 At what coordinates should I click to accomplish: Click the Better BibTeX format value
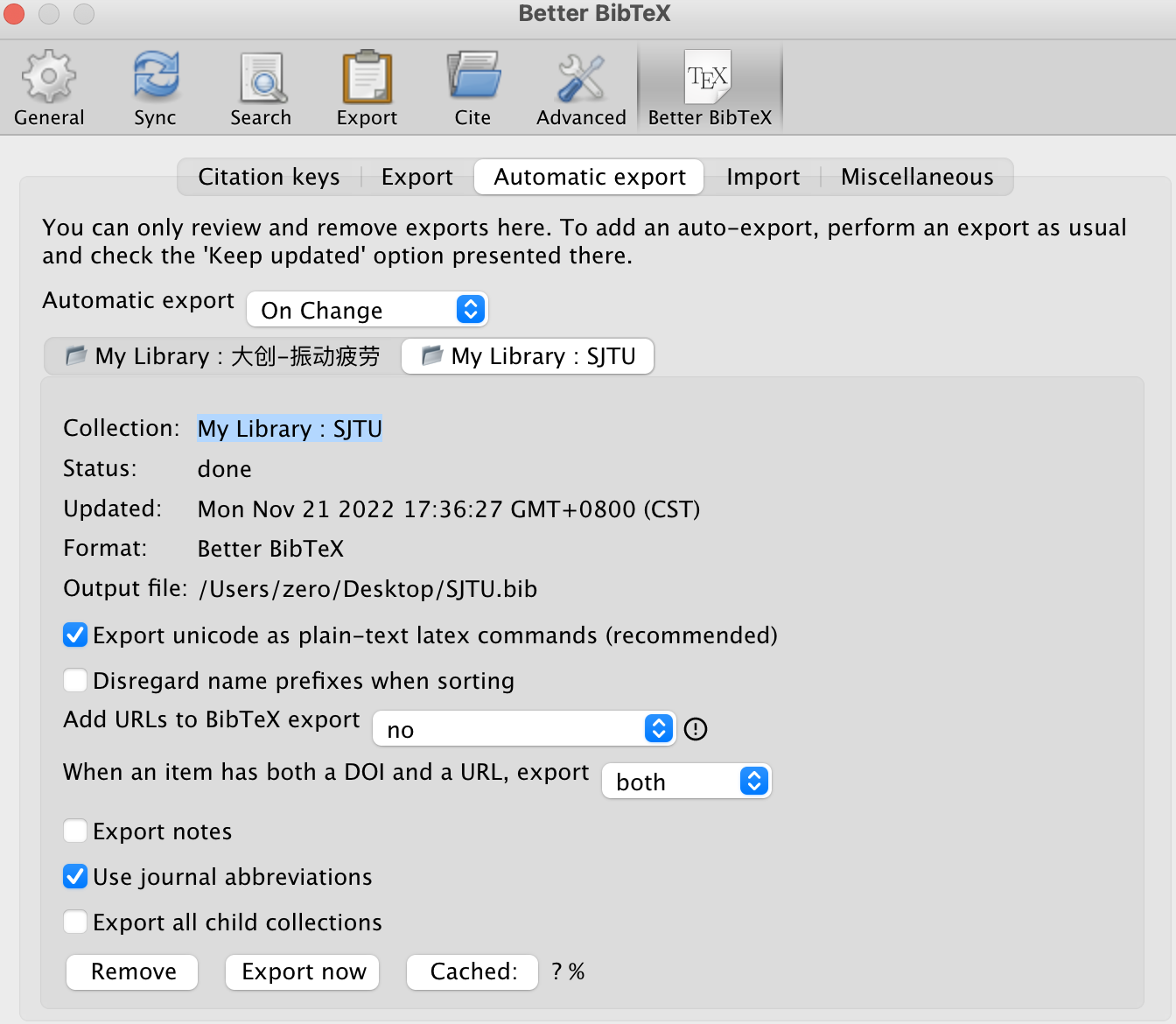270,549
